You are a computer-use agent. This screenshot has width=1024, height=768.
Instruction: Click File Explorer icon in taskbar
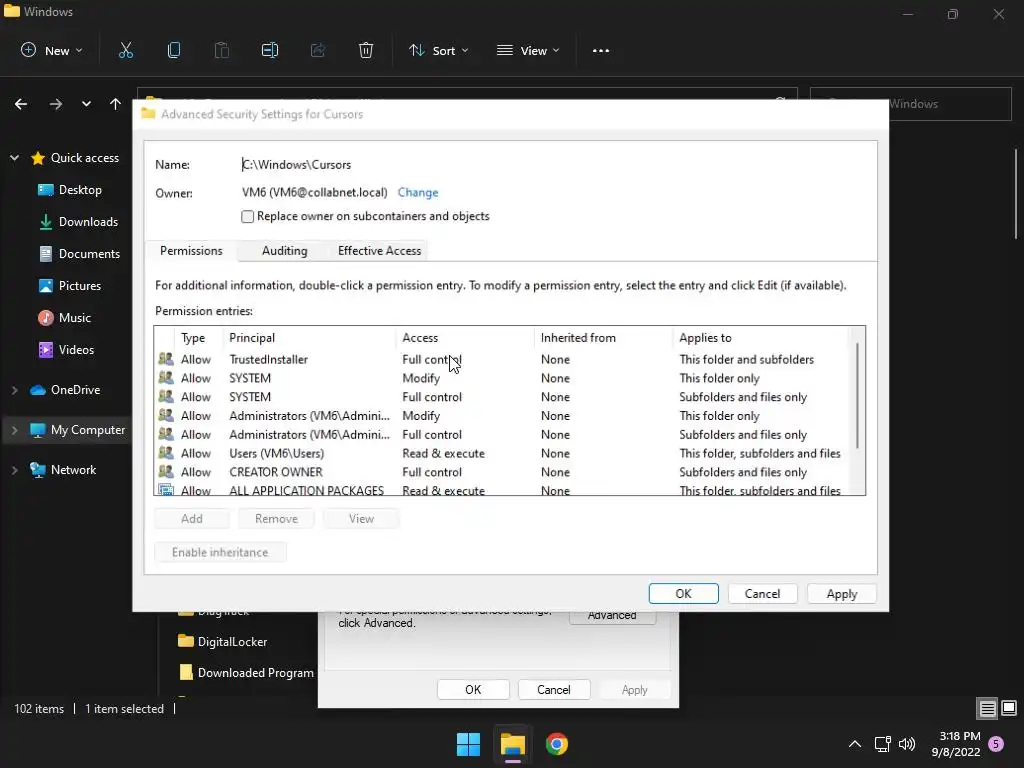point(513,744)
